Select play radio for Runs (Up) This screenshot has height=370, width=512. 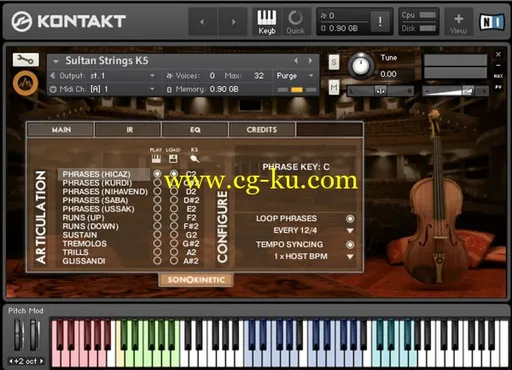(157, 217)
